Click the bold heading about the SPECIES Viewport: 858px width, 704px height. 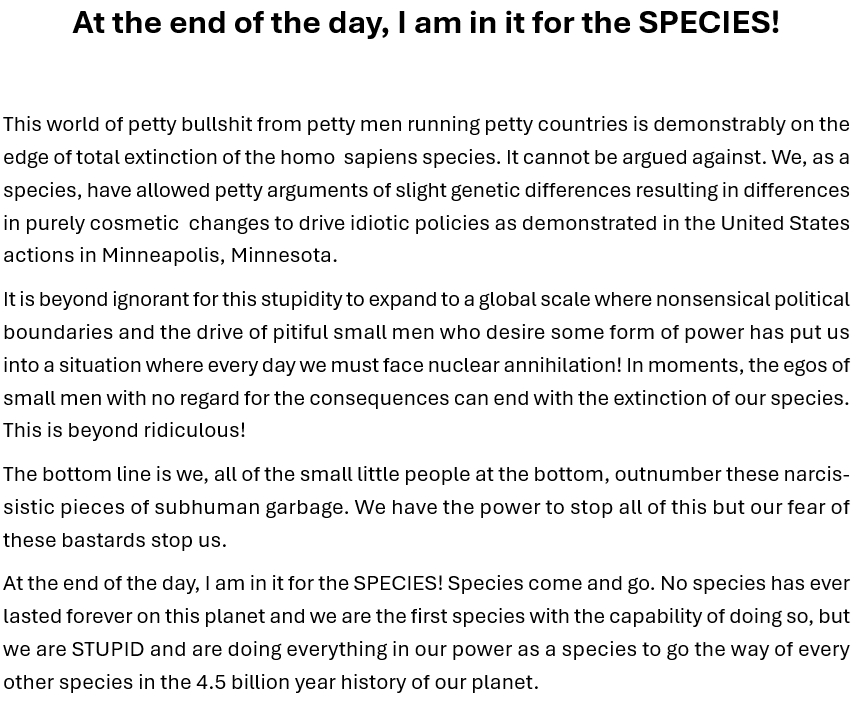(x=426, y=22)
